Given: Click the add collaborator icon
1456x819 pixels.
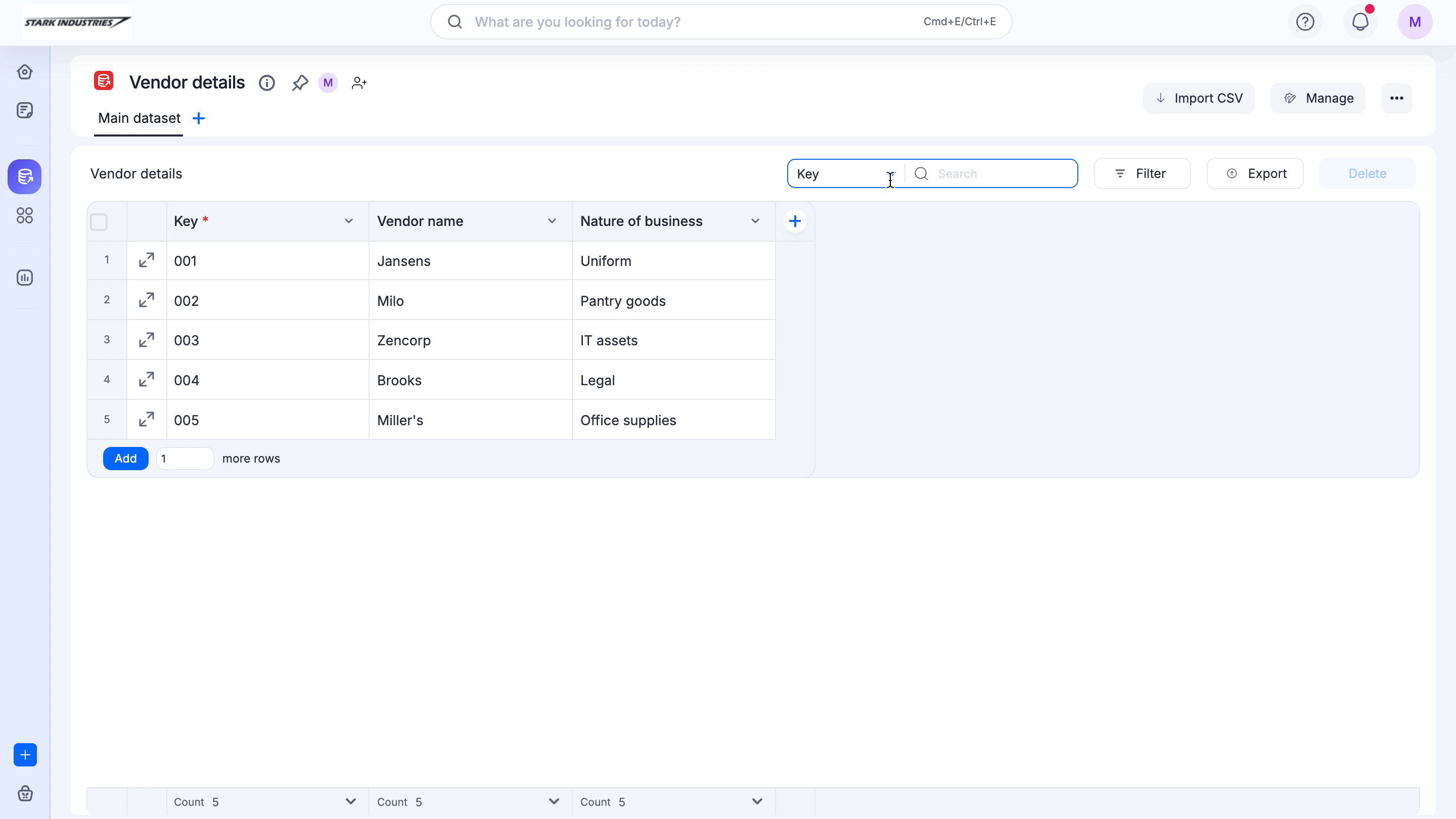Looking at the screenshot, I should click(x=359, y=83).
